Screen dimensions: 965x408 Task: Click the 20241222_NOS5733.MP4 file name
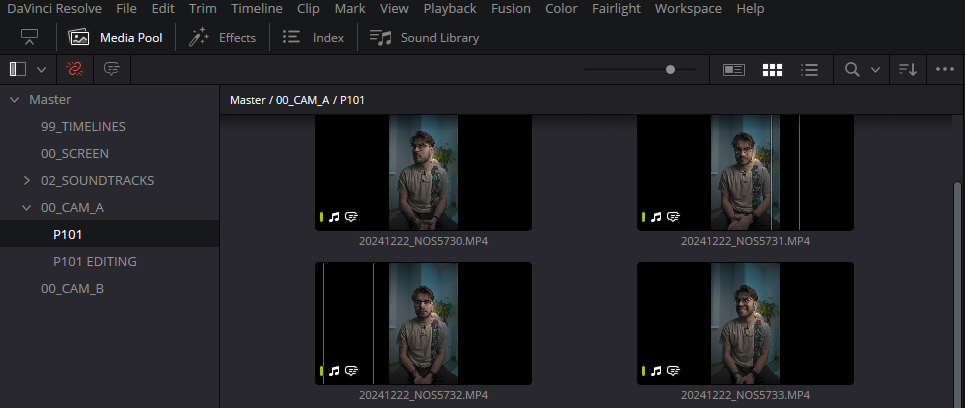pyautogui.click(x=745, y=394)
